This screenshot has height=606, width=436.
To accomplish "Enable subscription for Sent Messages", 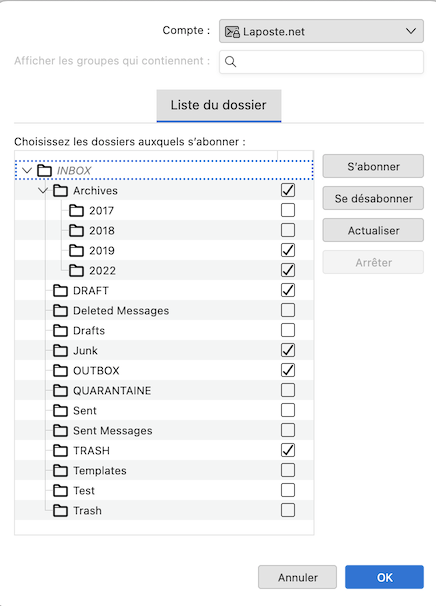I will tap(288, 430).
